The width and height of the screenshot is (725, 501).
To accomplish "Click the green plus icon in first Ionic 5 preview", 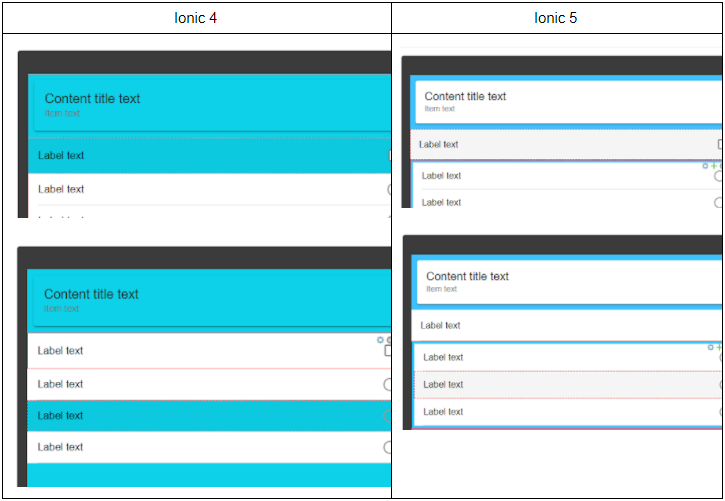I will tap(714, 165).
